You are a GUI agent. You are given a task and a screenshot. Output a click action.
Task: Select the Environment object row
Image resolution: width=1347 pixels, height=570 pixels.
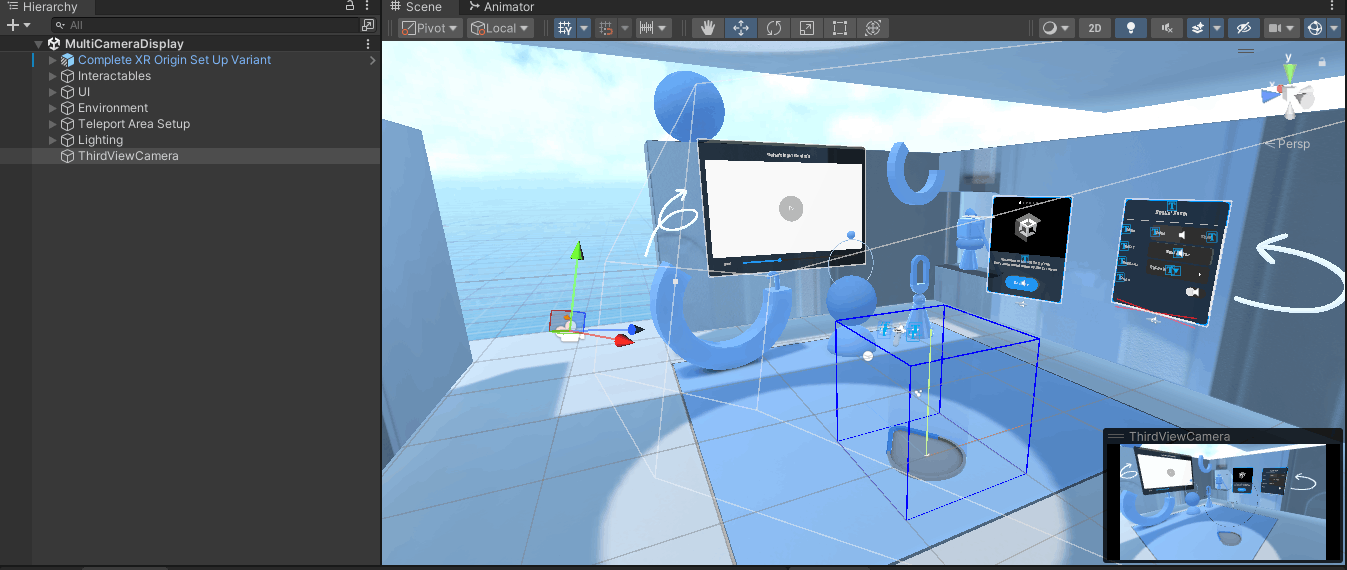point(190,108)
